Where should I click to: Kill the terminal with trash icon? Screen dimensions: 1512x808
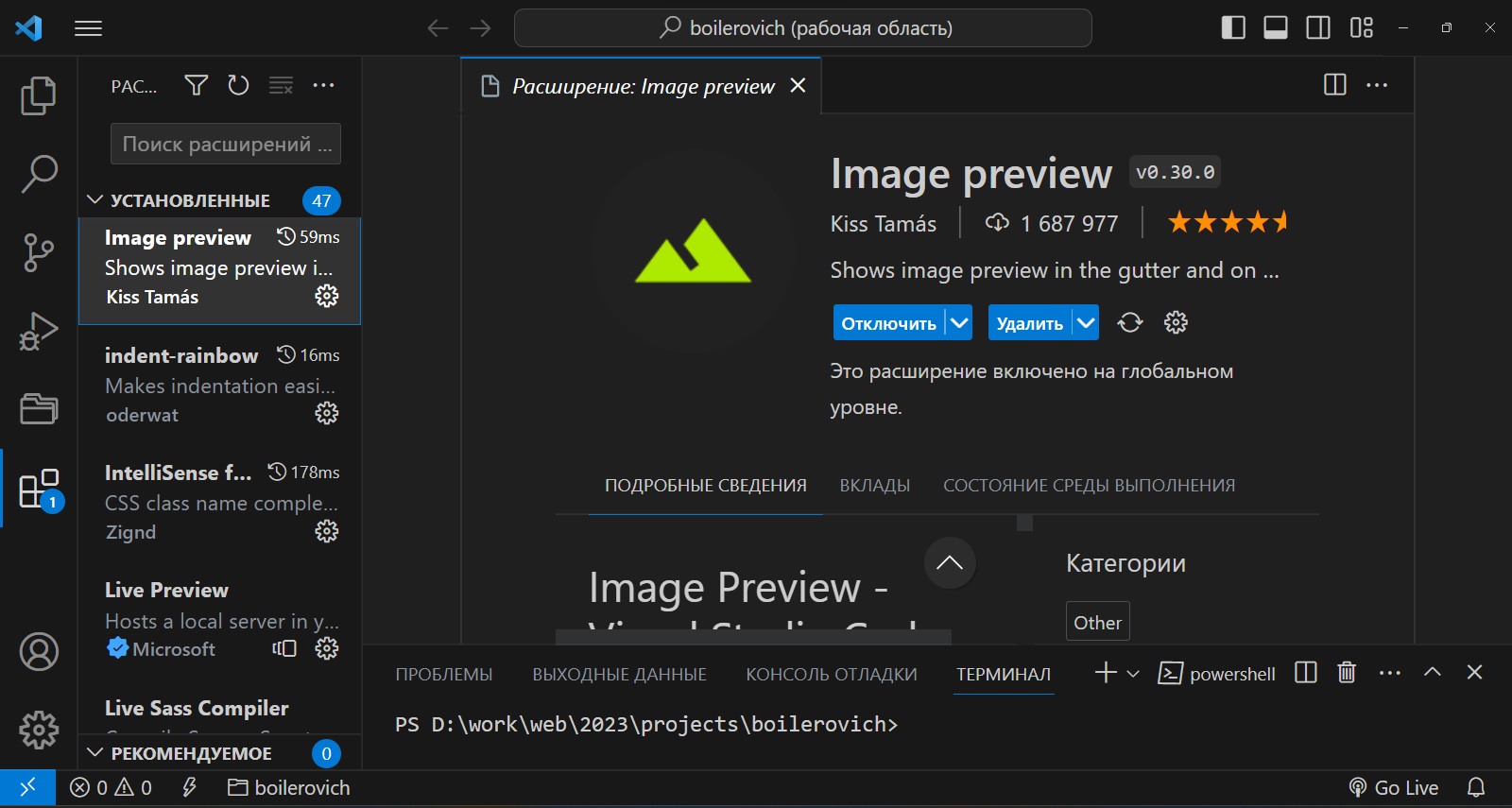[1347, 673]
